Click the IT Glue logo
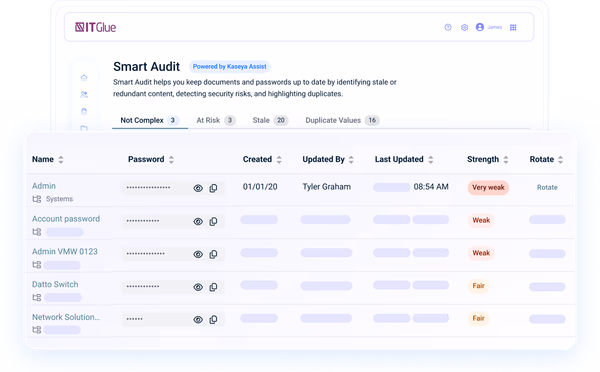Screen dimensions: 600x372 point(95,27)
